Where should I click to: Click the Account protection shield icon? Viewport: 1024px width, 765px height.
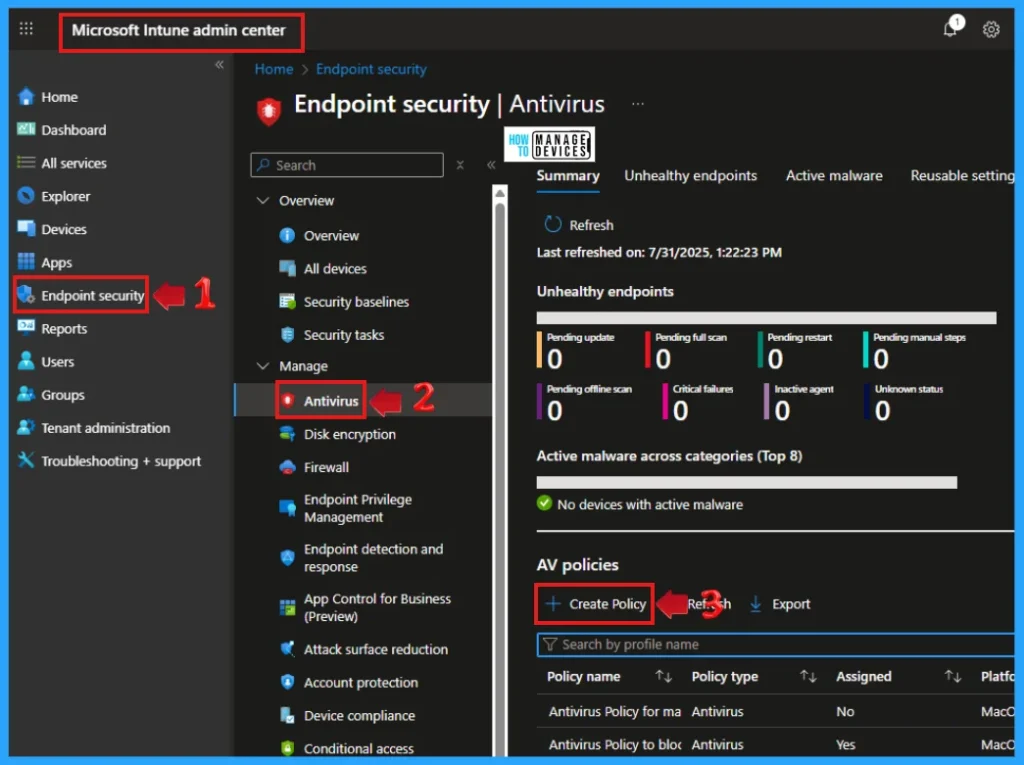pos(287,682)
